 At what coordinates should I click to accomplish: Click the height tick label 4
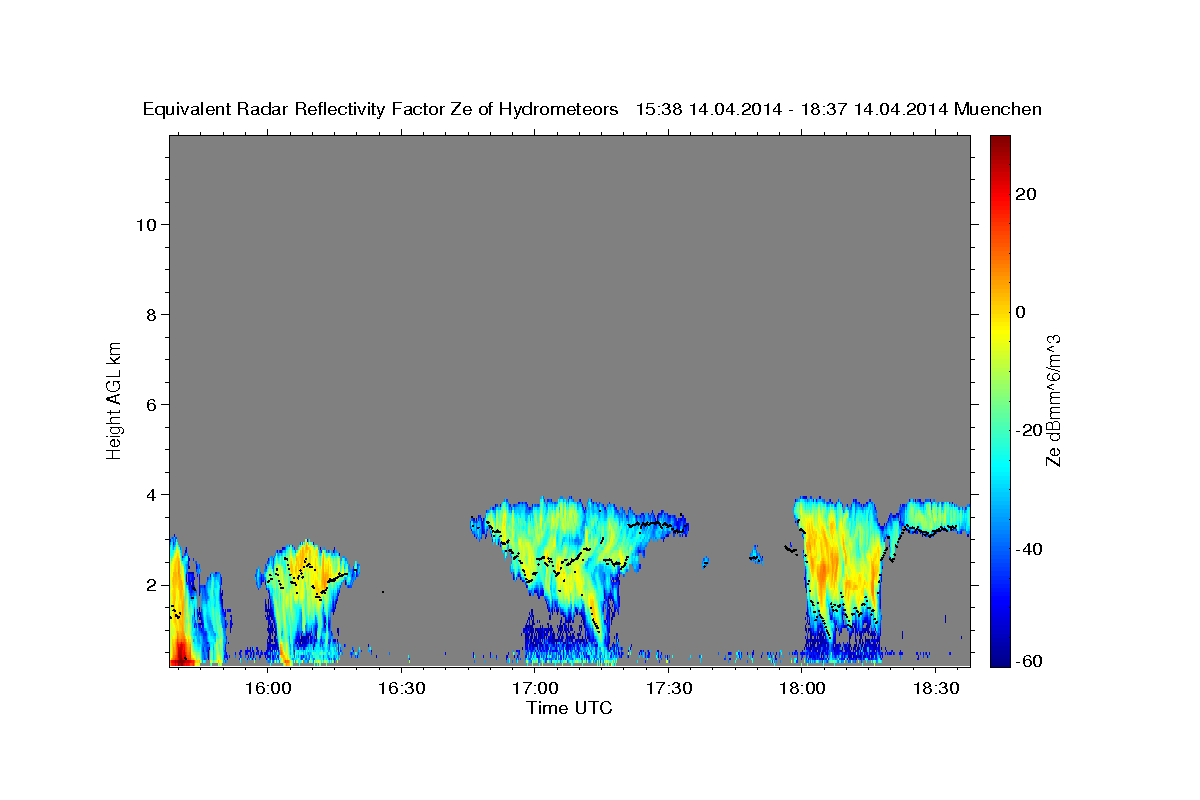click(x=152, y=494)
